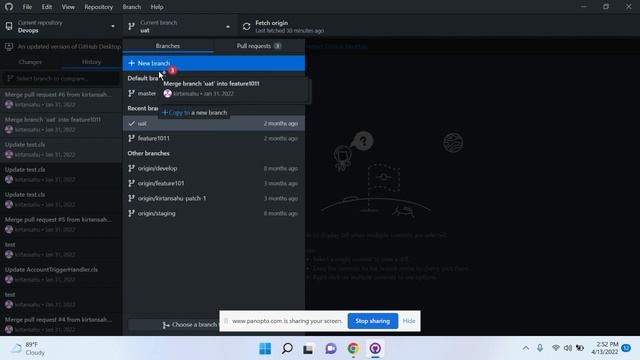Switch to the Branches tab
The image size is (640, 360).
click(168, 46)
